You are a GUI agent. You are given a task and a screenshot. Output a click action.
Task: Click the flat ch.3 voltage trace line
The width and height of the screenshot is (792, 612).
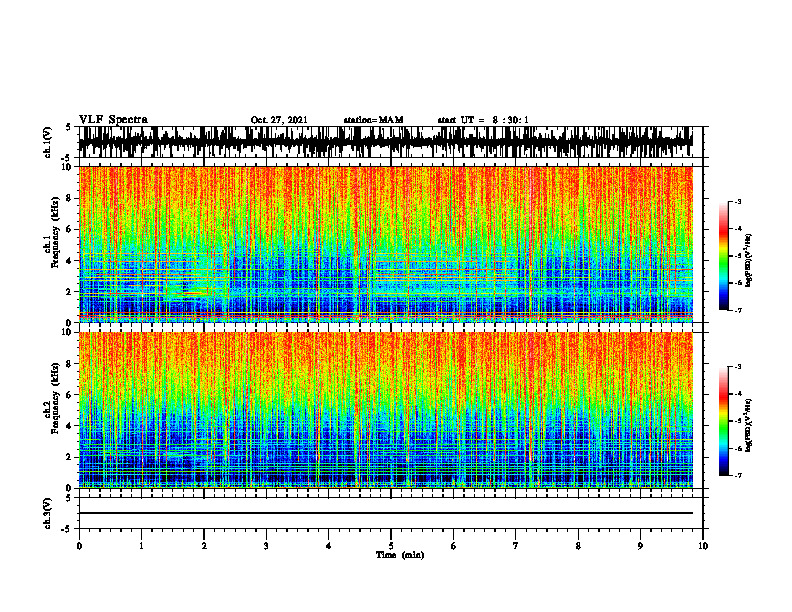(385, 513)
